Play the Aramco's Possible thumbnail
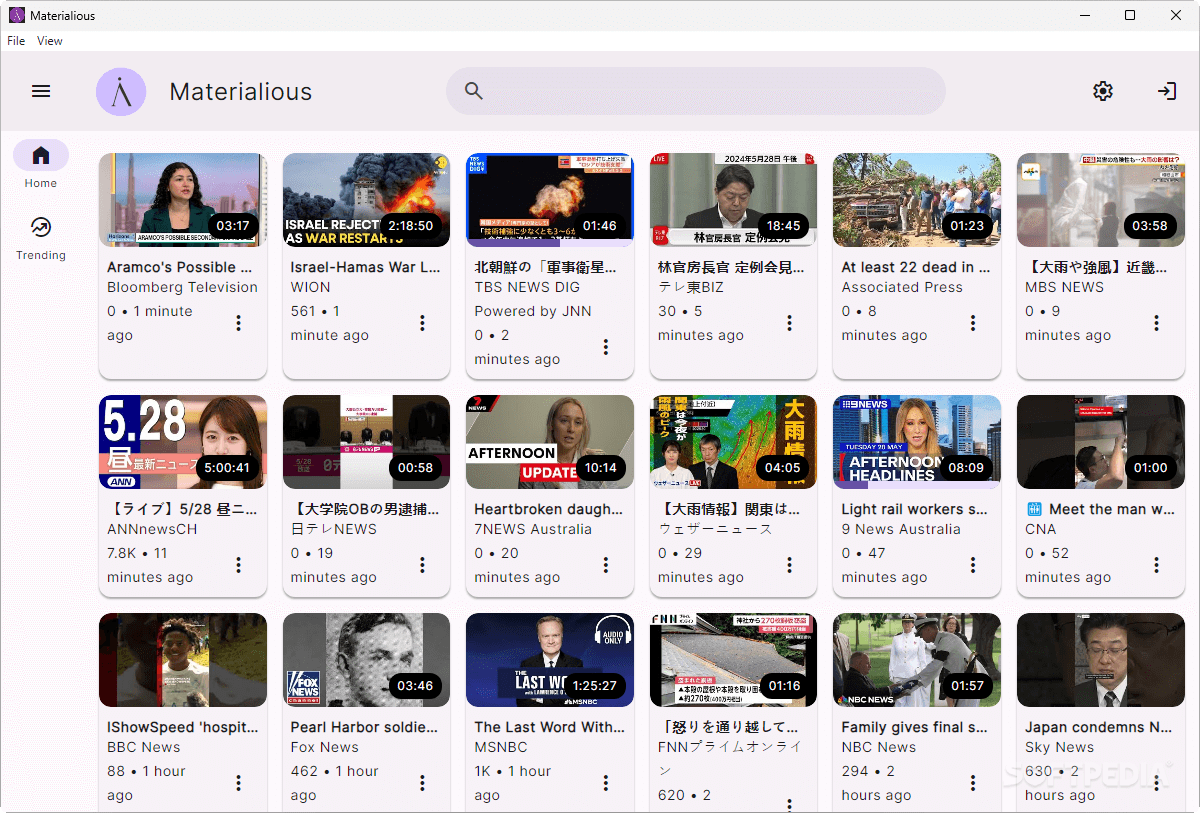The image size is (1200, 813). [x=183, y=200]
